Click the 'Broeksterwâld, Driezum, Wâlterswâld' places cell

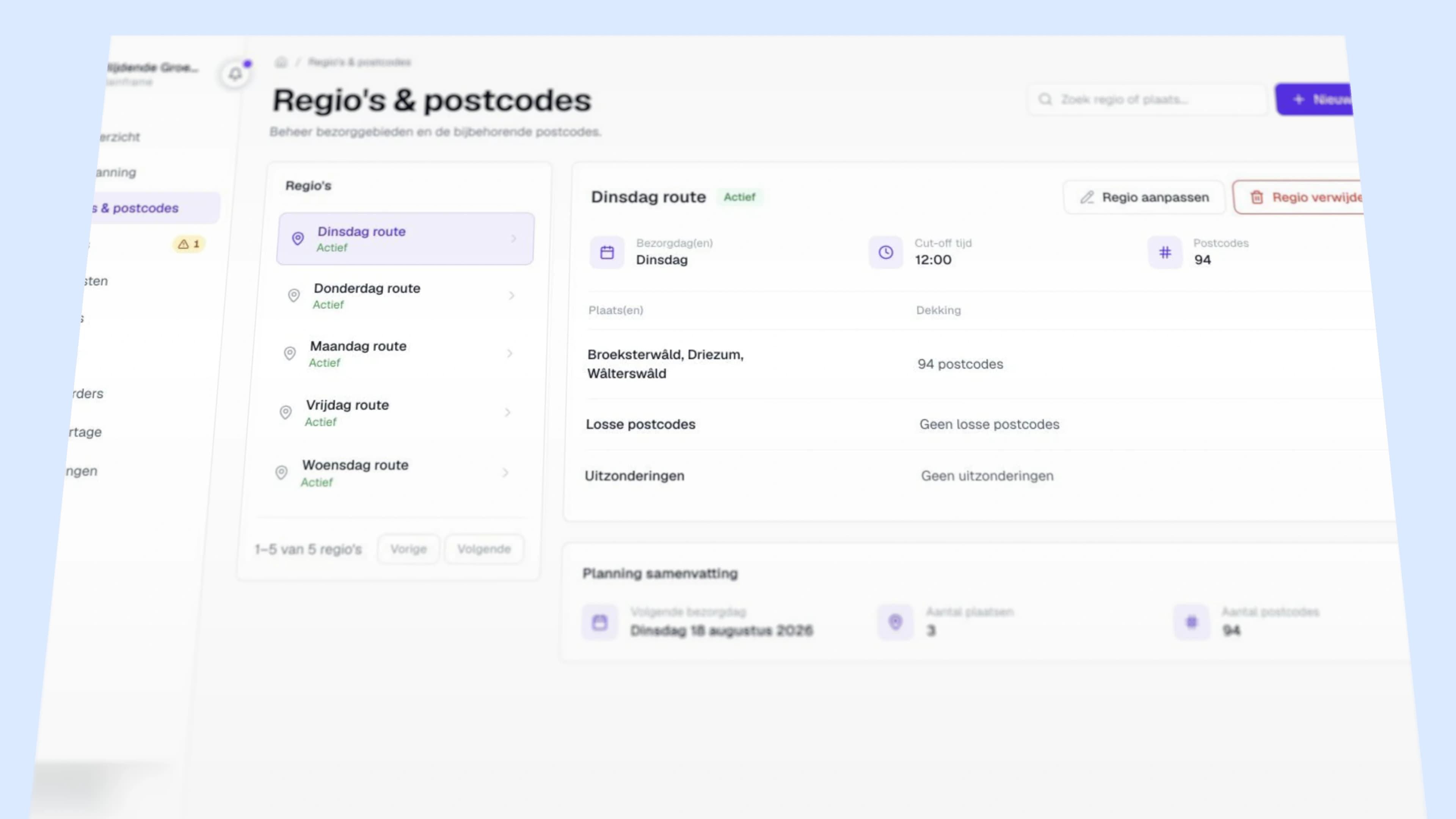[x=665, y=364]
